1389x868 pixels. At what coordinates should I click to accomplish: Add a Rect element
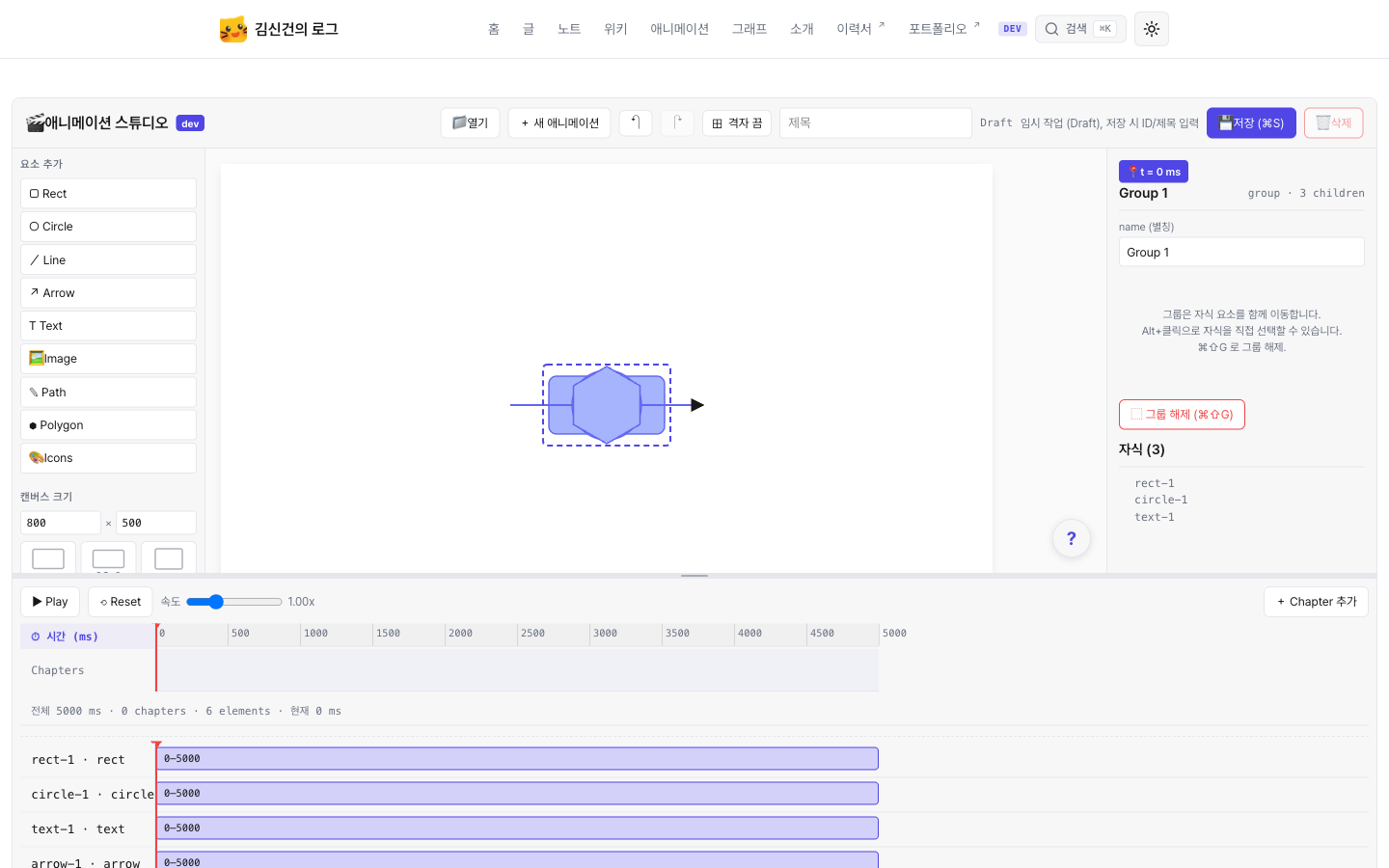pos(108,194)
